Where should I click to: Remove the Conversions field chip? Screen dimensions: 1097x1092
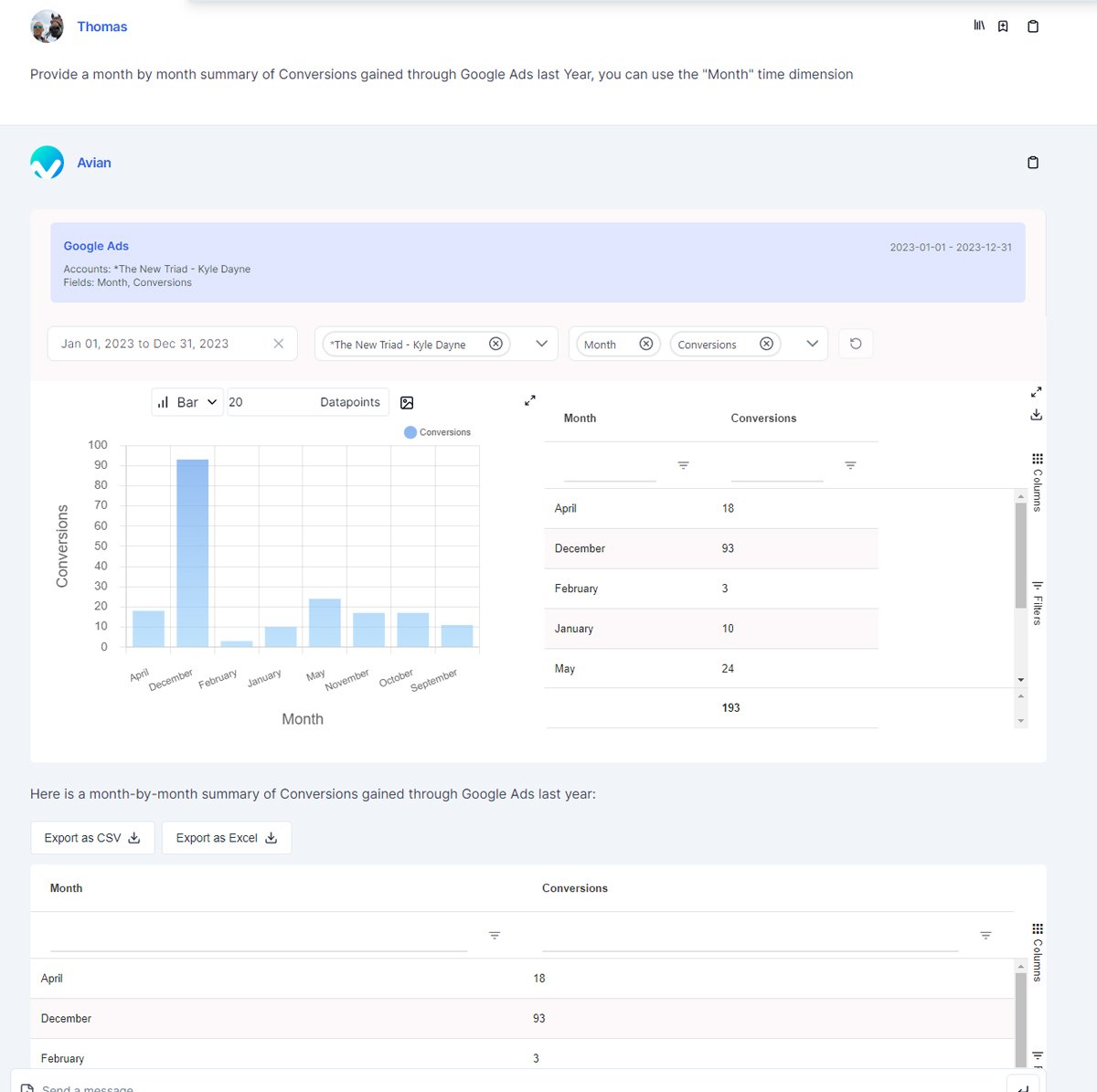[x=766, y=344]
